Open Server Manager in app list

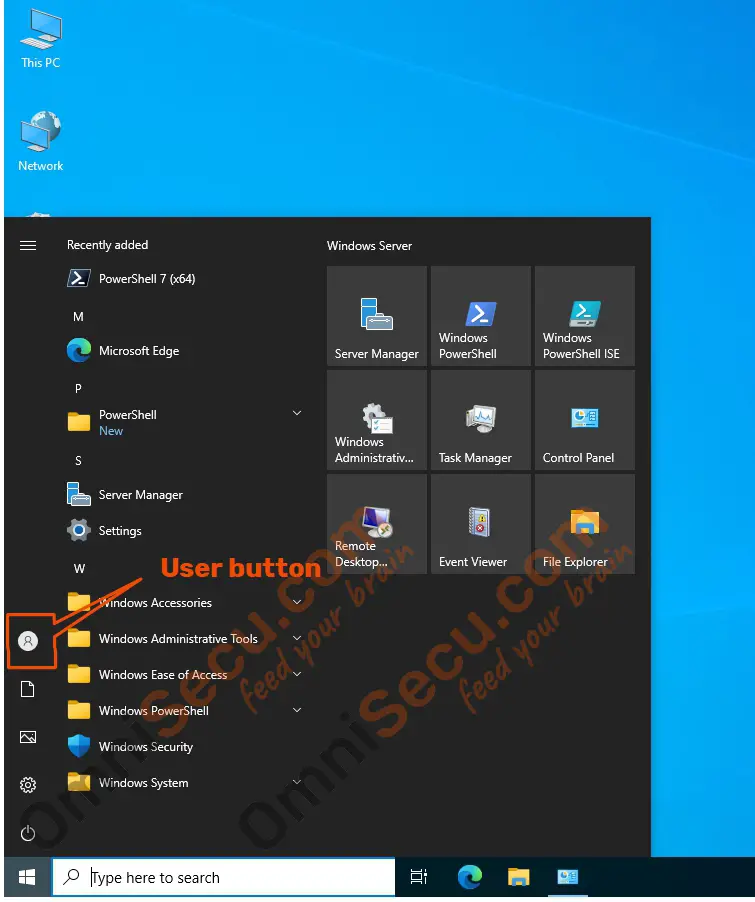click(184, 495)
